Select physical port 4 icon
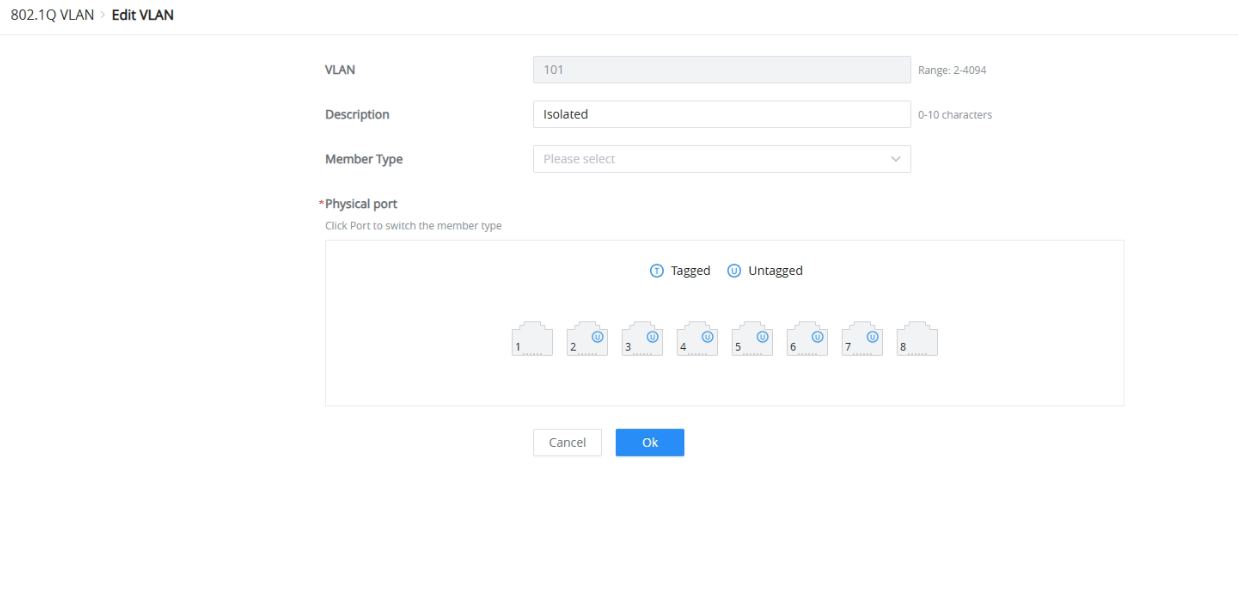The height and width of the screenshot is (594, 1238). pos(697,339)
